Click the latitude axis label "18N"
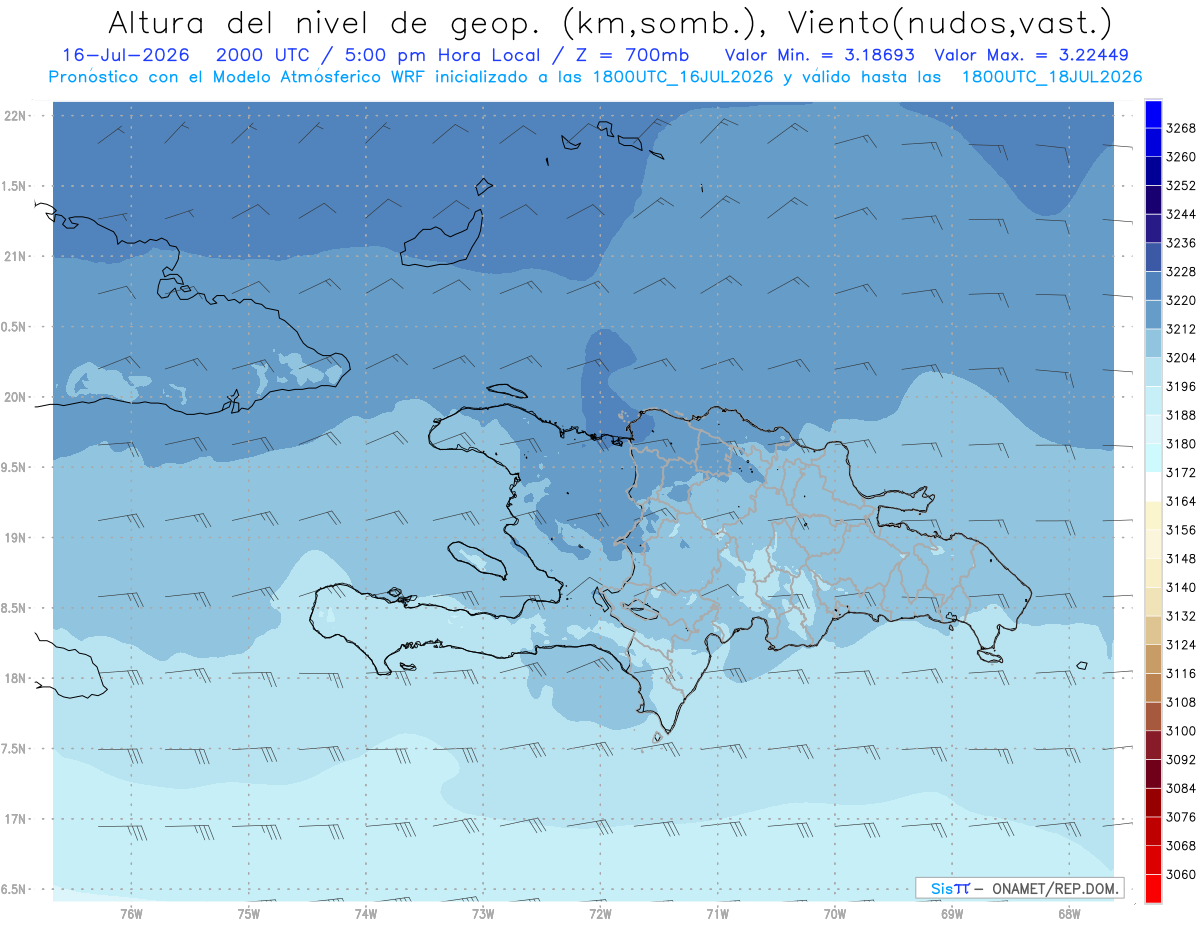Screen dimensions: 1200x927 [15, 679]
